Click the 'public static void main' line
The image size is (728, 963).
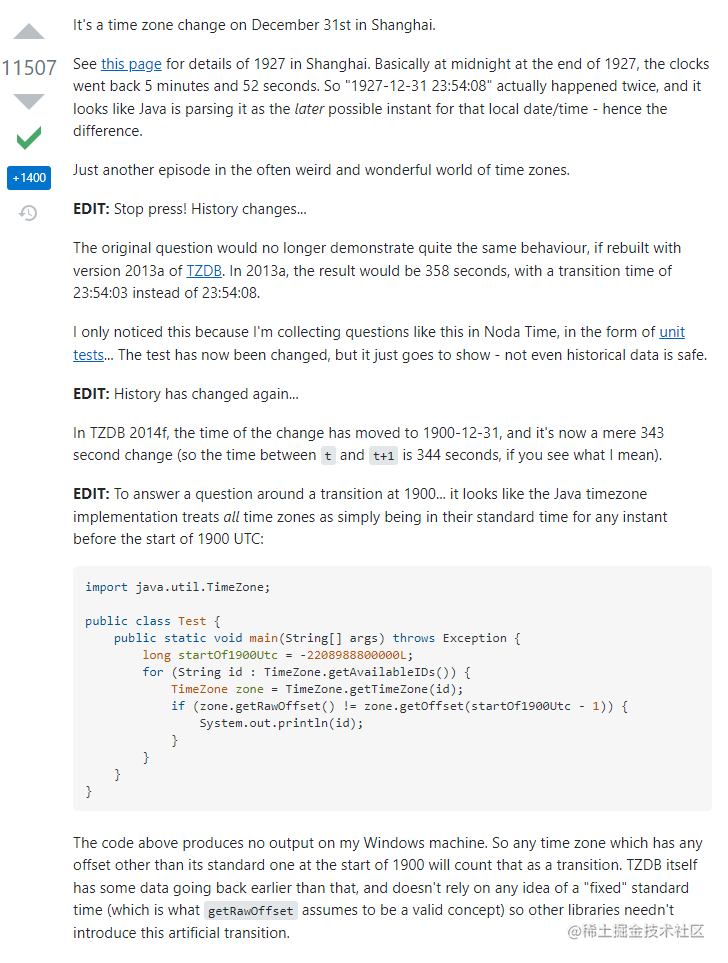point(317,638)
